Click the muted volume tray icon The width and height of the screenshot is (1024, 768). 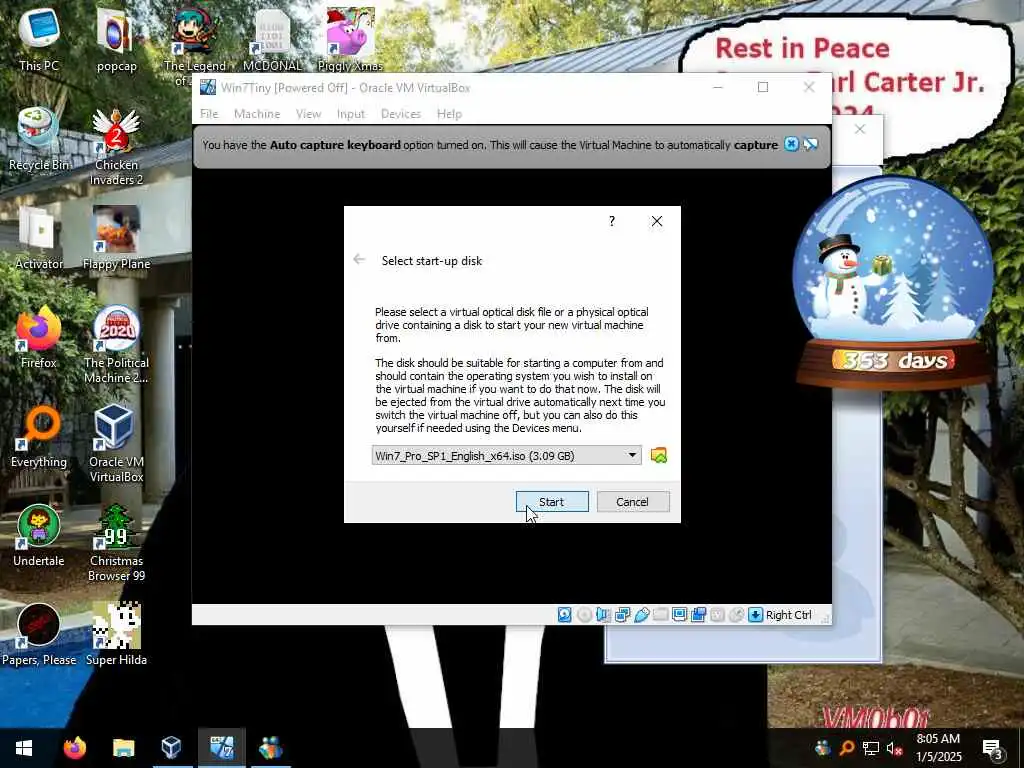[895, 748]
